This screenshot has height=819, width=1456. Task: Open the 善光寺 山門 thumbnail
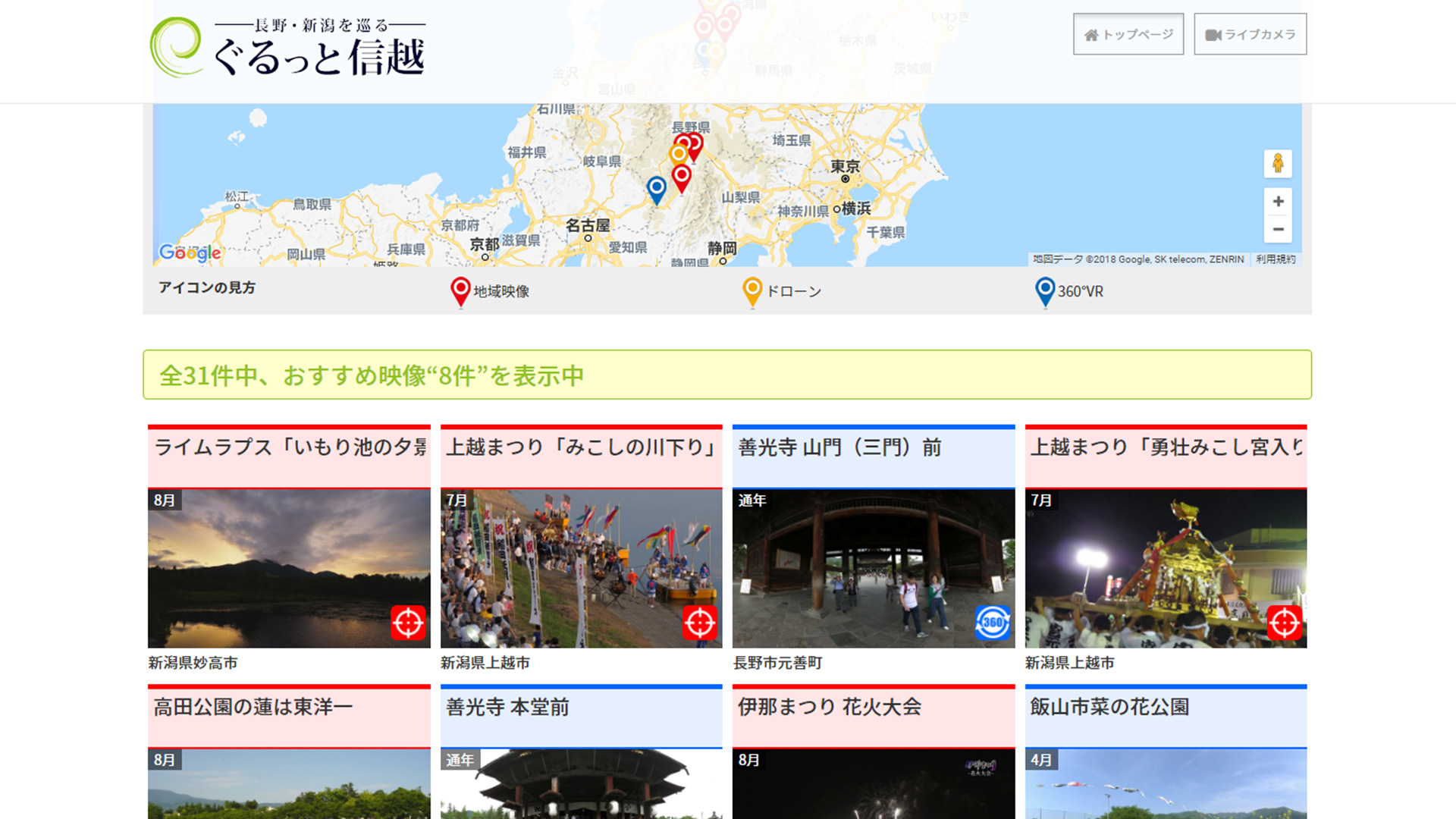(x=874, y=569)
